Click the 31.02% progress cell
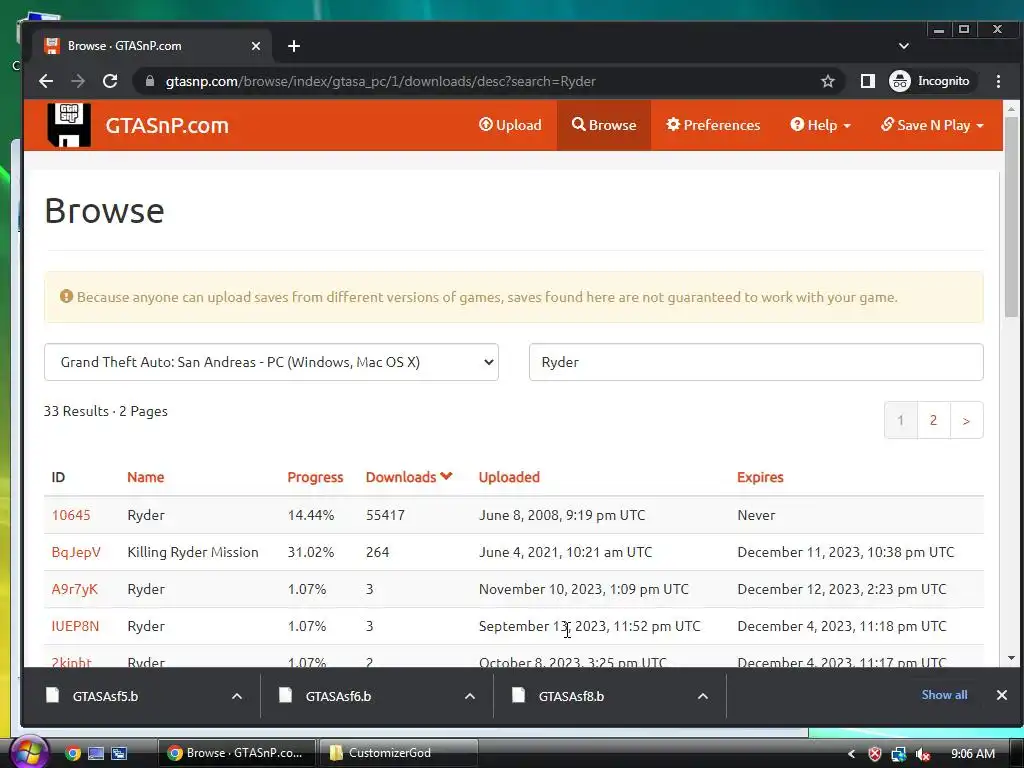 tap(310, 552)
